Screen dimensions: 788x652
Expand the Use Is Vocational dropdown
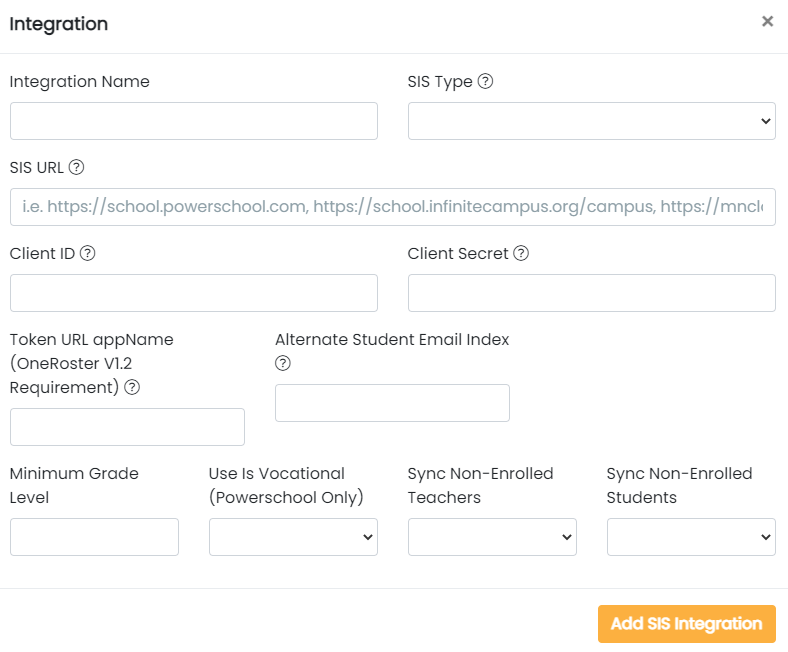click(x=293, y=537)
